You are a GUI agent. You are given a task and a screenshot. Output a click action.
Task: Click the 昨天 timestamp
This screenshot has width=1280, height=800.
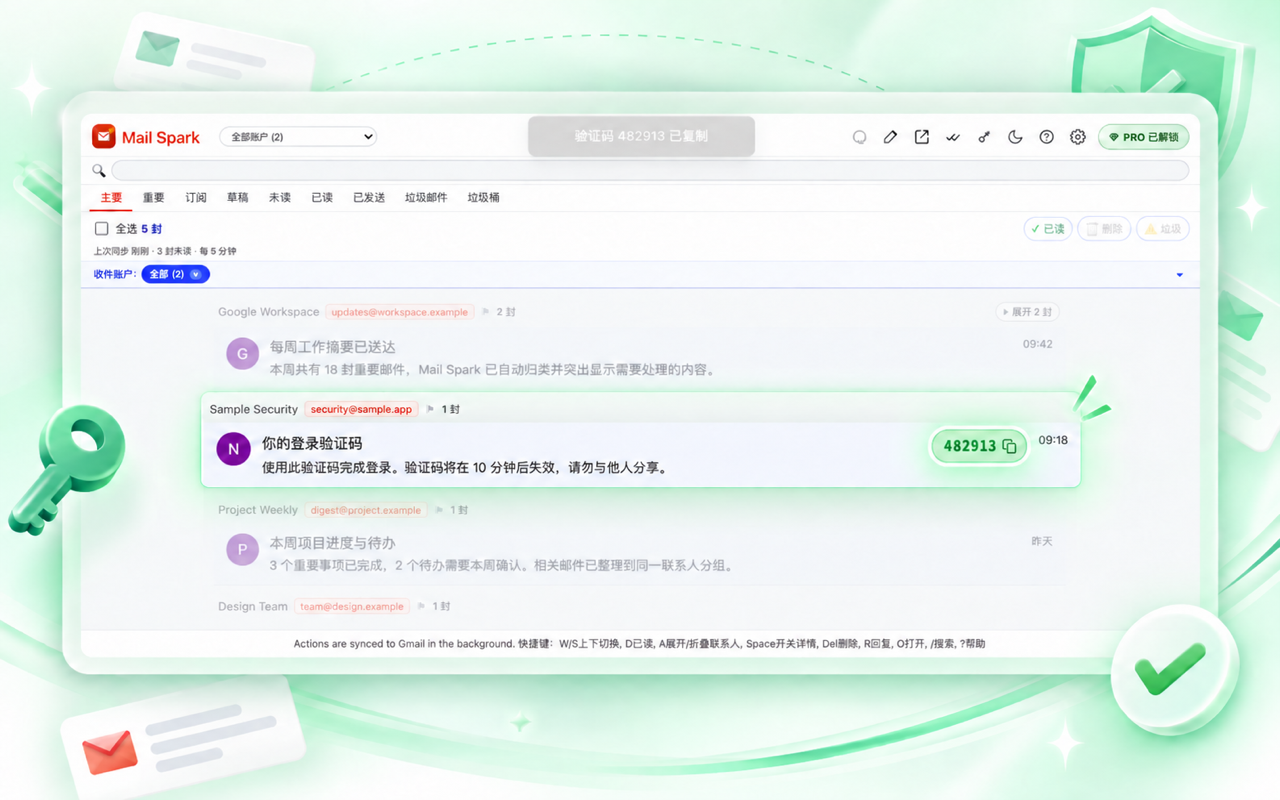point(1042,541)
